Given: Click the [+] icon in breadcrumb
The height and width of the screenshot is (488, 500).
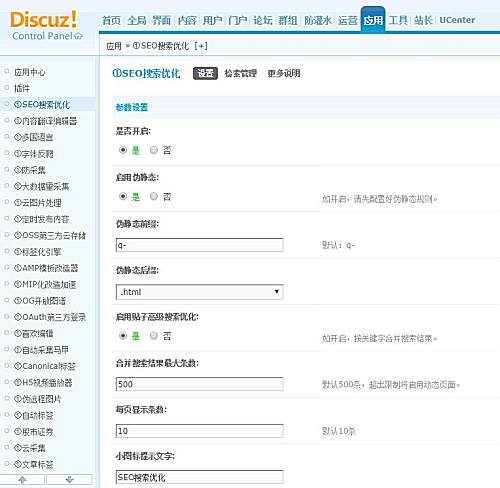Looking at the screenshot, I should (x=201, y=46).
